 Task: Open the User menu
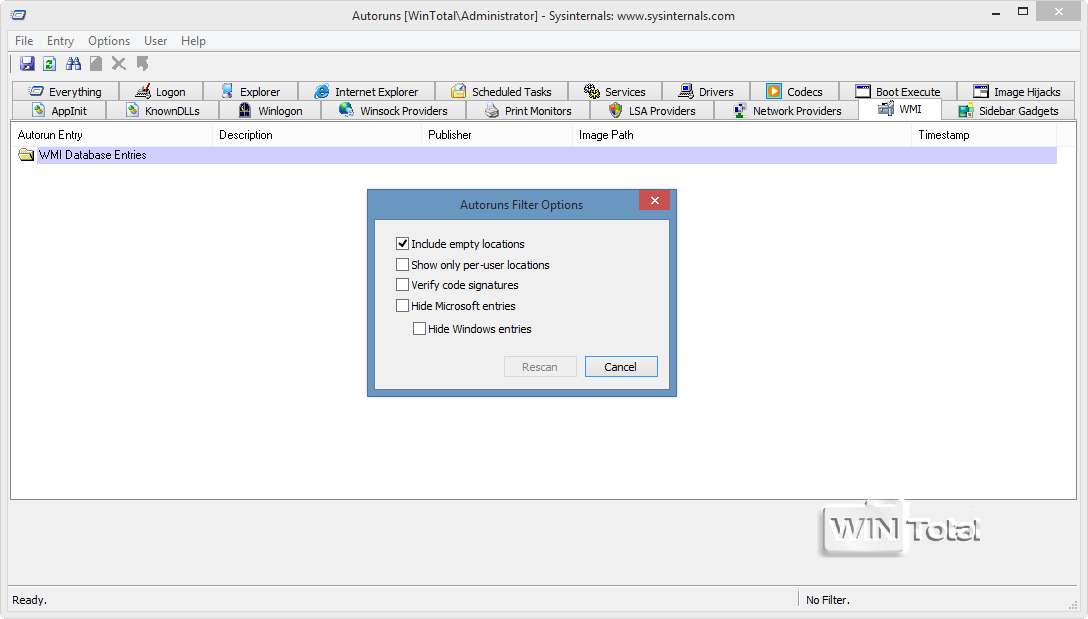pyautogui.click(x=155, y=41)
